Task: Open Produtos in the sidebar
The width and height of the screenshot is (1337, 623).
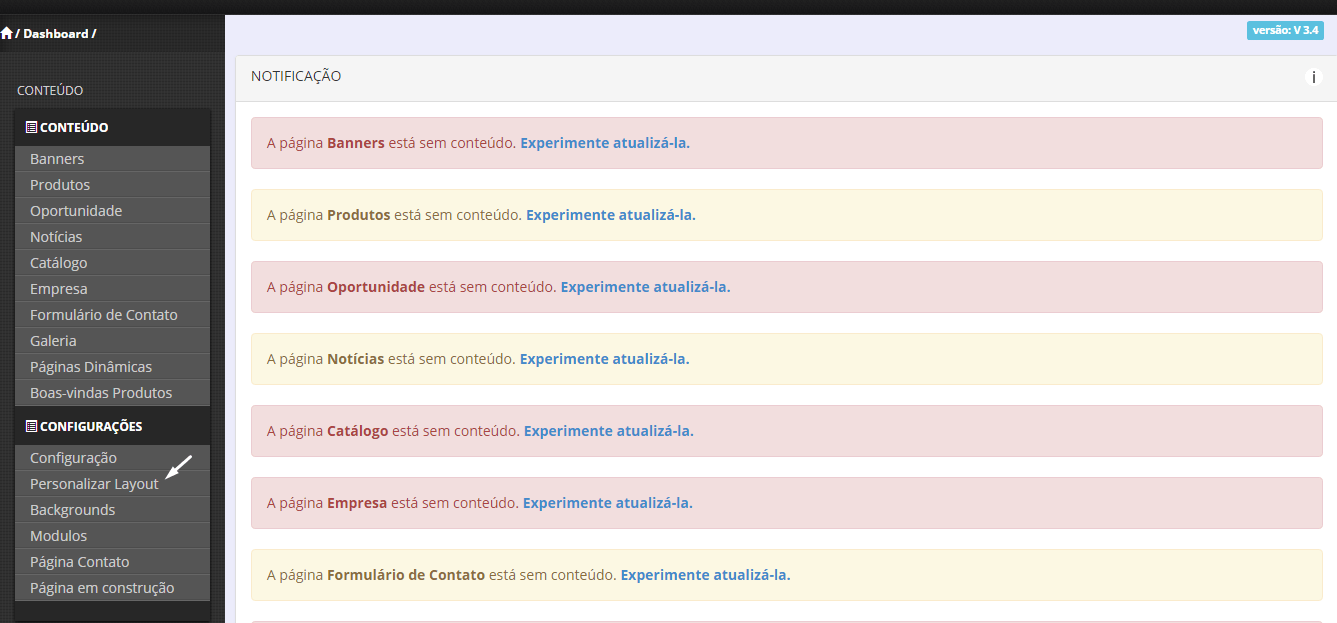Action: [60, 185]
